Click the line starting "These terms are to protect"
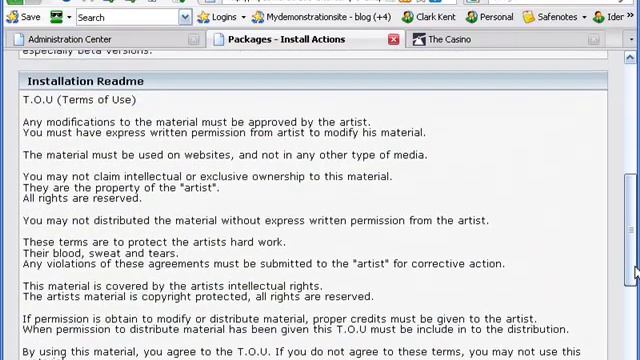 [x=154, y=242]
